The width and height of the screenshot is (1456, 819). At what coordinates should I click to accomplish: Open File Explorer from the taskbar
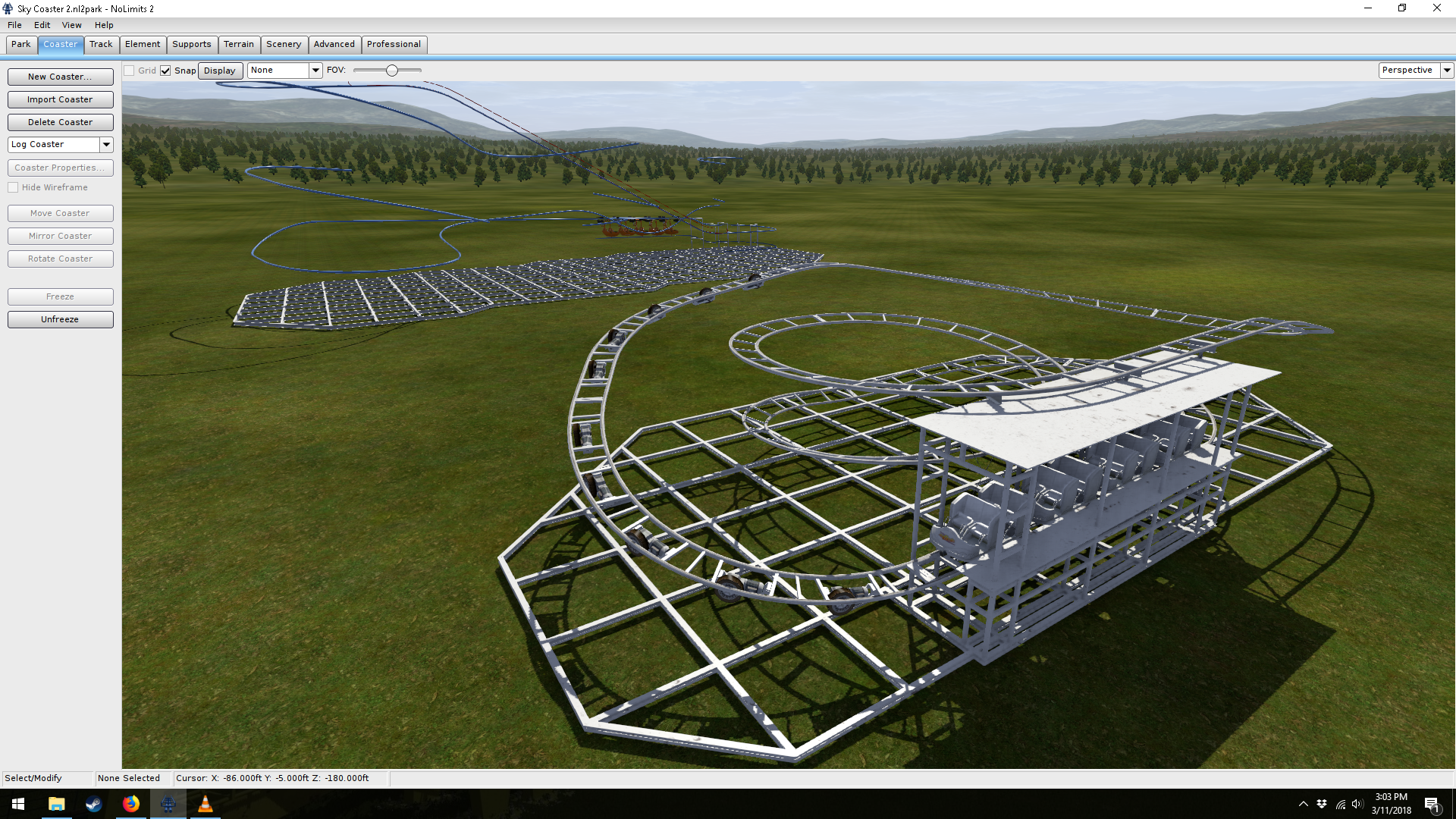[x=56, y=804]
